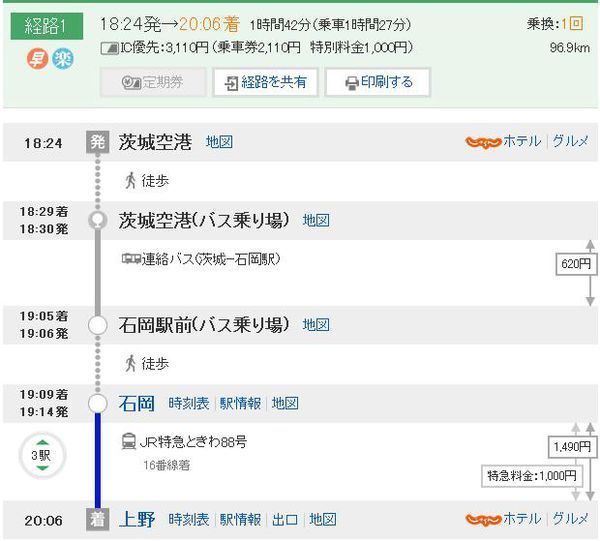Open 地図 link next to 茨城空港 departure

(219, 142)
